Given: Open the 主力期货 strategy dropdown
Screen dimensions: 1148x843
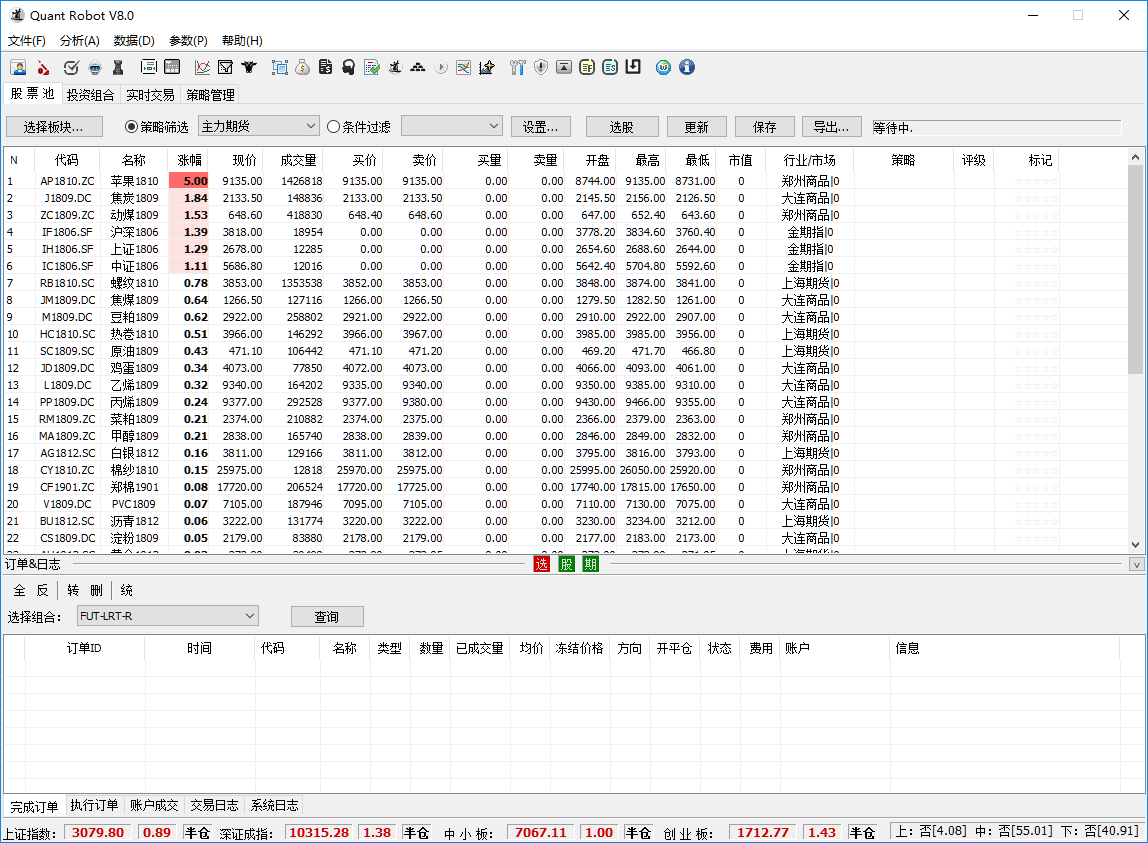Looking at the screenshot, I should (x=258, y=127).
